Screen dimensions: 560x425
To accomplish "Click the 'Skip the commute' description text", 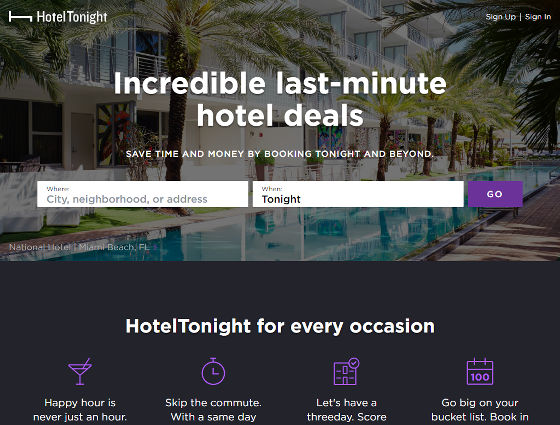I will (x=213, y=410).
